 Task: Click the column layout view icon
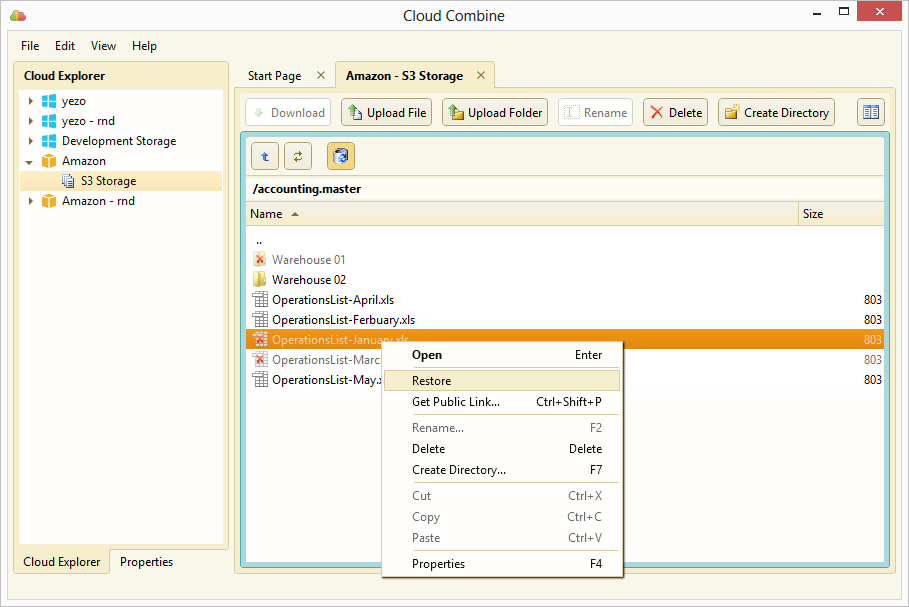871,112
